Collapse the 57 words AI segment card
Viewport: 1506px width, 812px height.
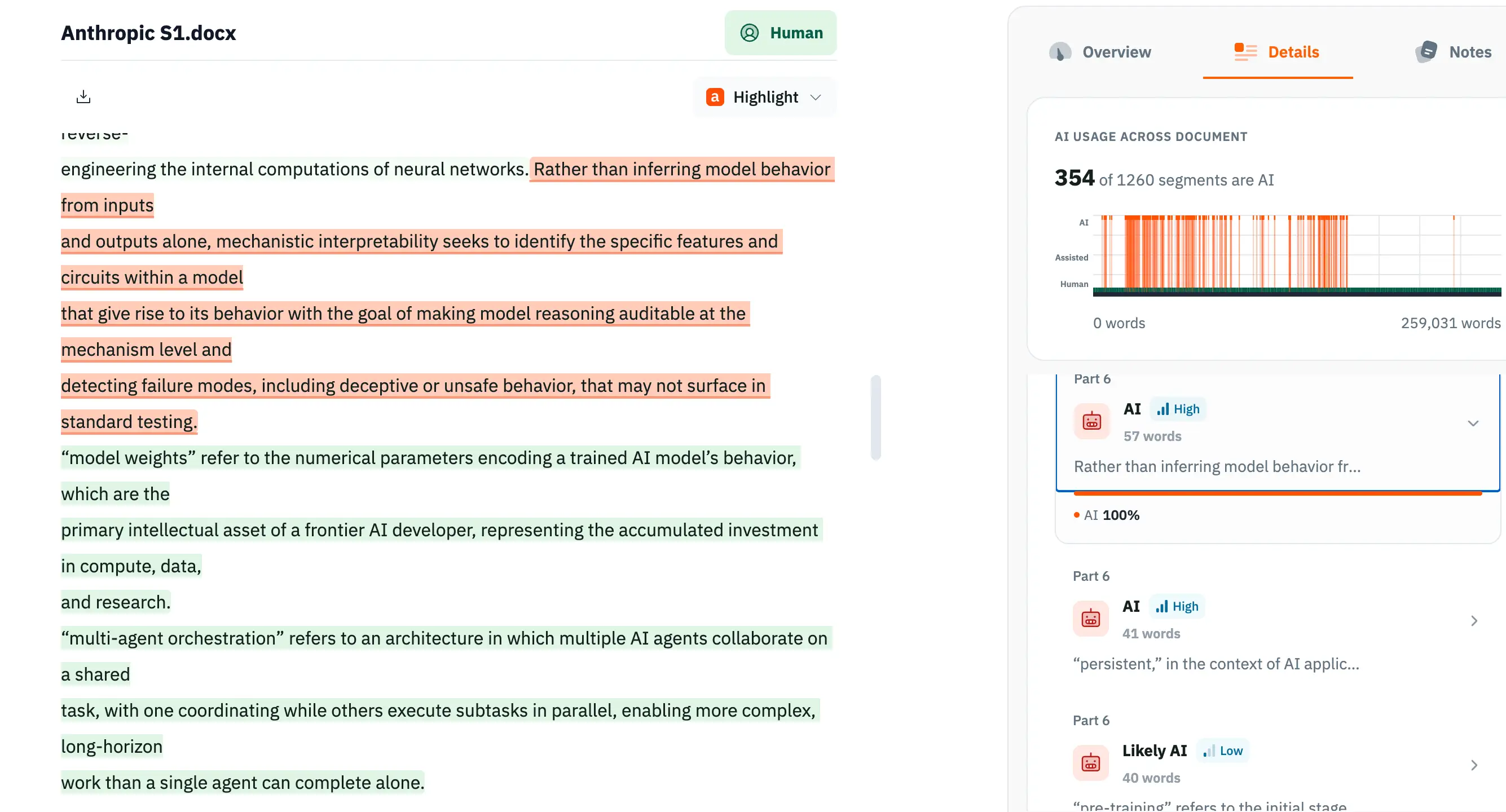coord(1473,423)
